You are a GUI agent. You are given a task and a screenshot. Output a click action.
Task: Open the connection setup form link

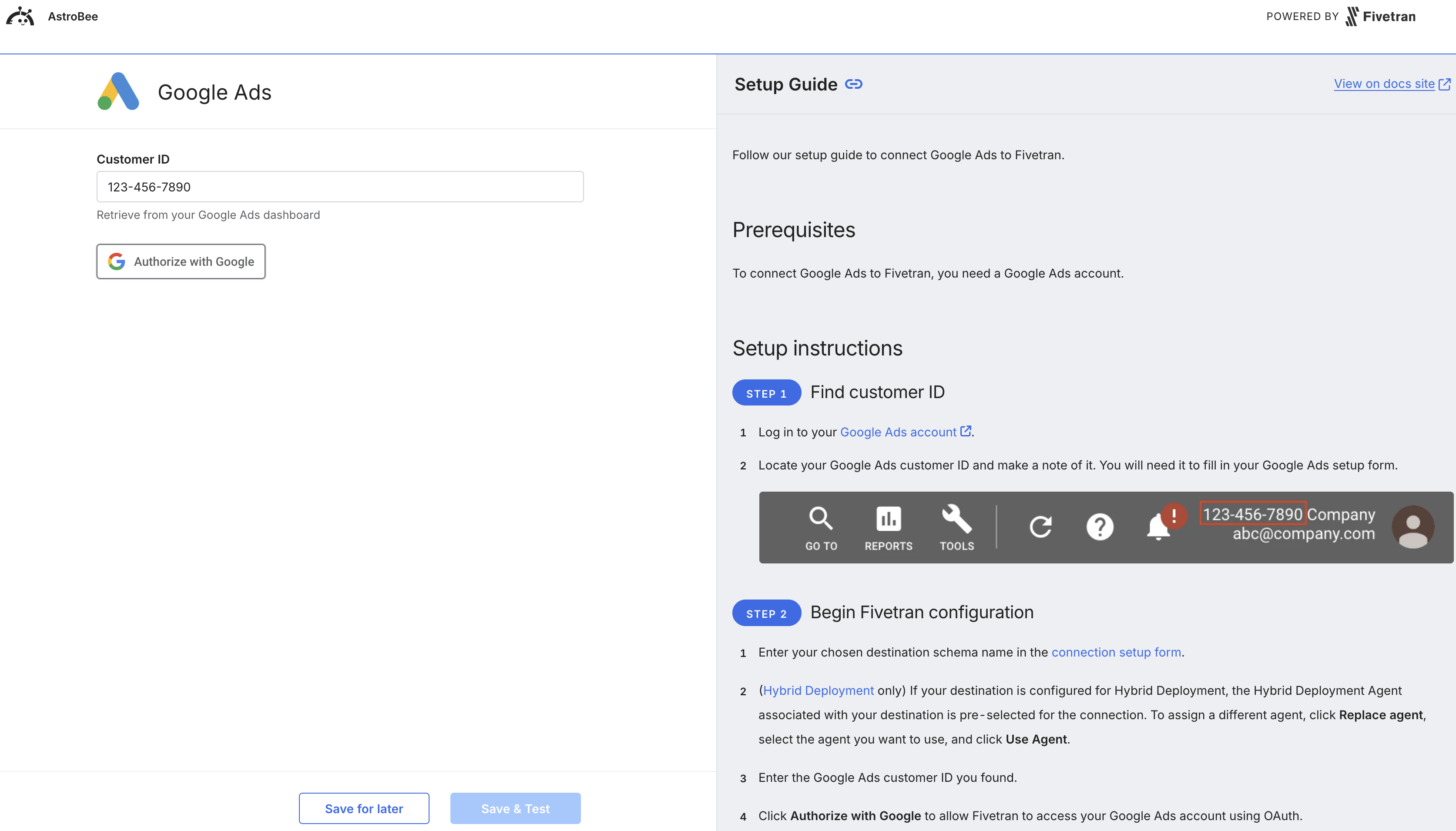coord(1116,652)
